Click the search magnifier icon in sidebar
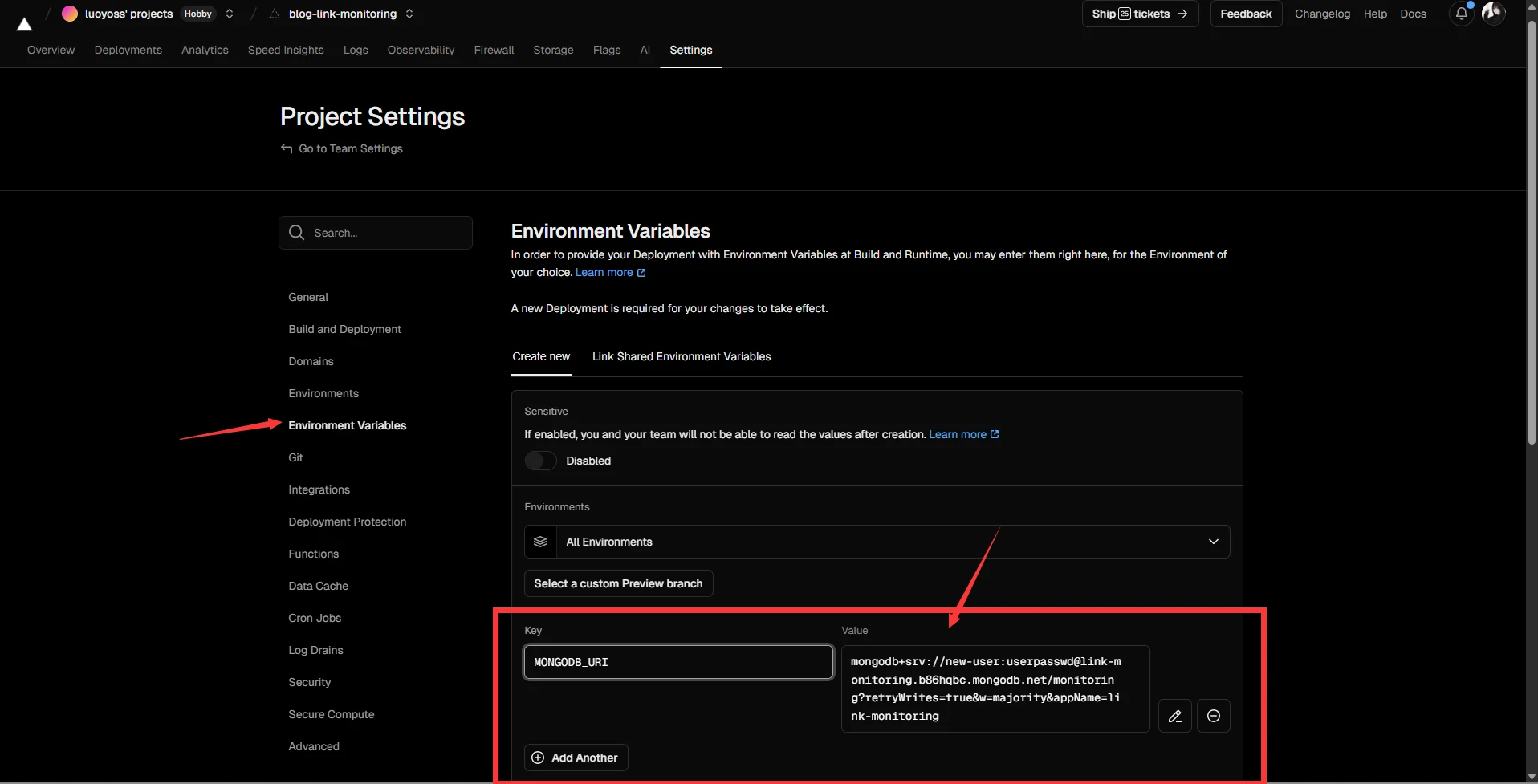1538x784 pixels. coord(297,233)
